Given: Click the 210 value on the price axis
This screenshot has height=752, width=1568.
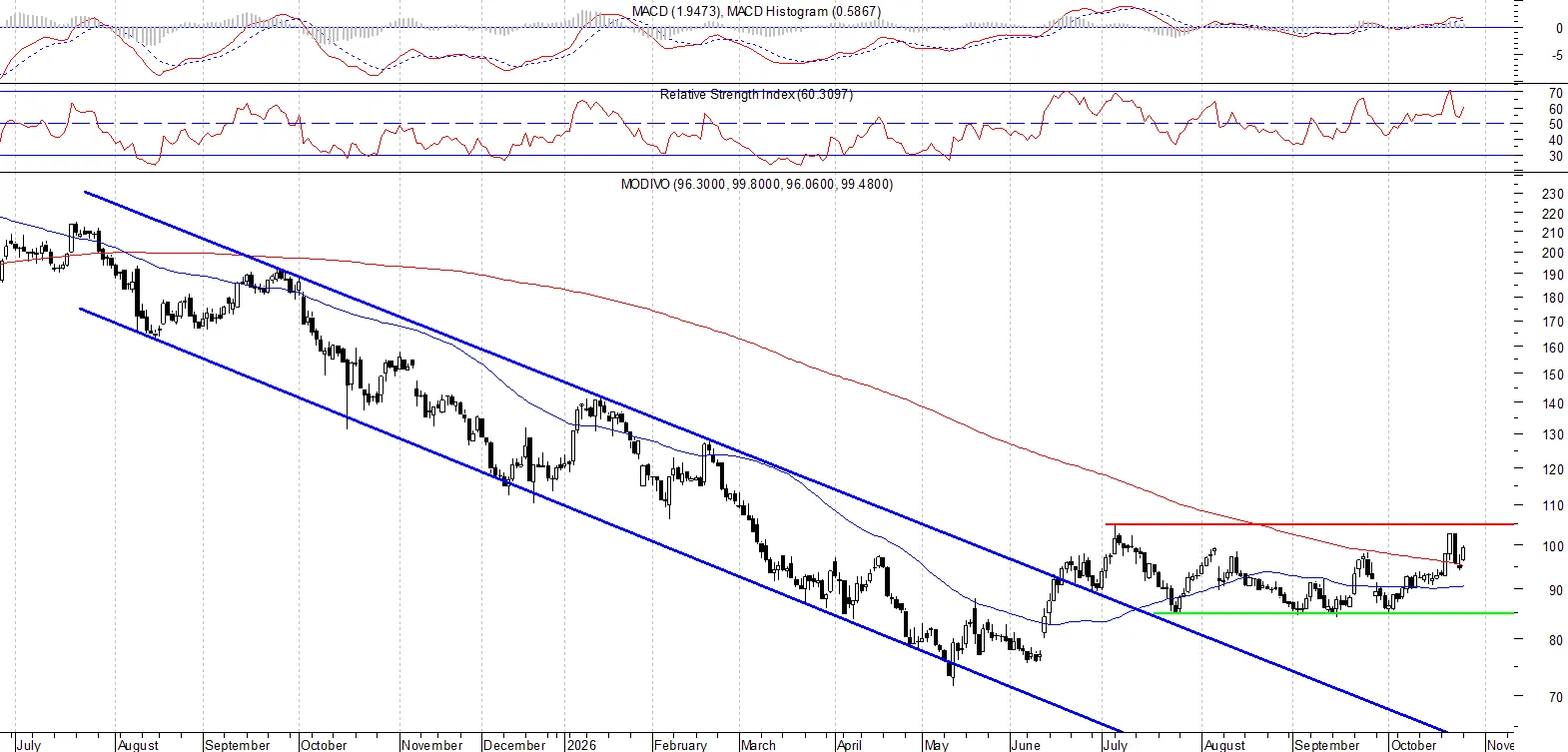Looking at the screenshot, I should click(x=1553, y=233).
